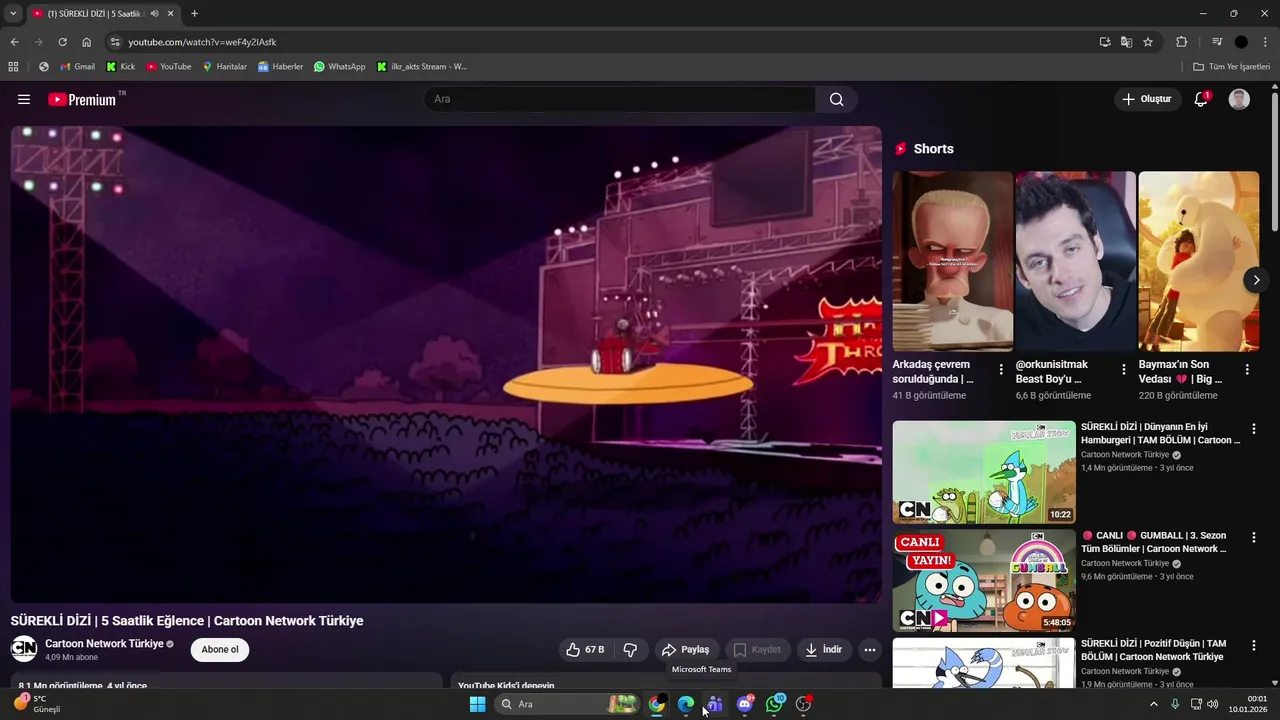Bookmark this tab with star icon
This screenshot has height=720, width=1280.
1148,42
